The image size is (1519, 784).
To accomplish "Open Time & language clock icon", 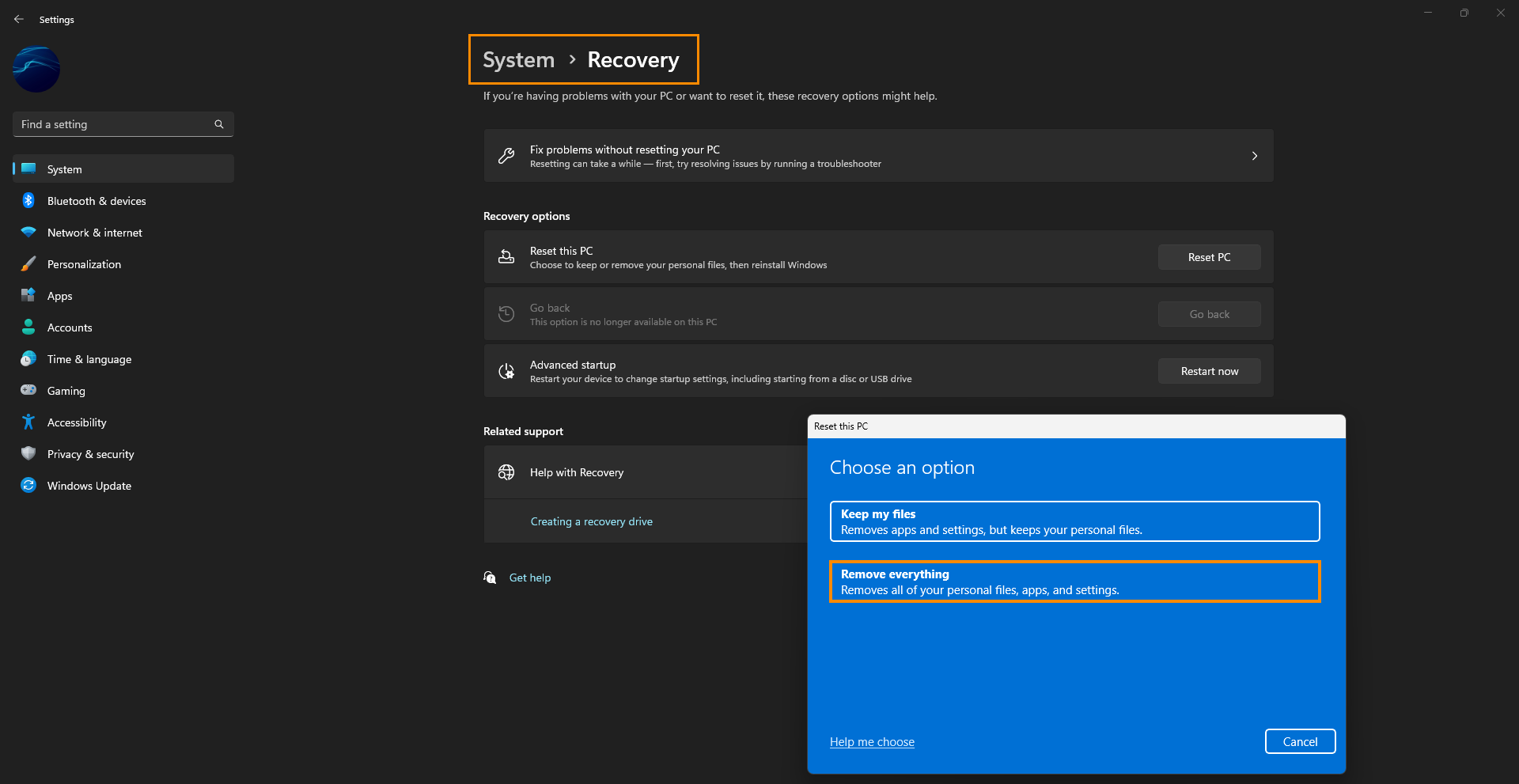I will click(x=28, y=359).
